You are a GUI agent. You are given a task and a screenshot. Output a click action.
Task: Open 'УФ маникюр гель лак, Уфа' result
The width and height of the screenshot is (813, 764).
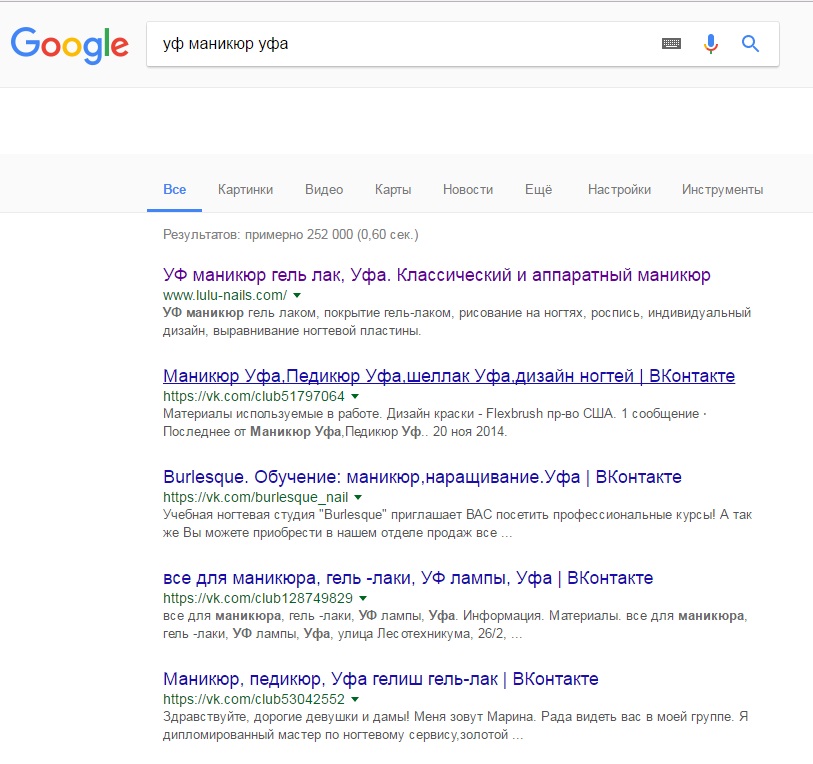point(437,275)
